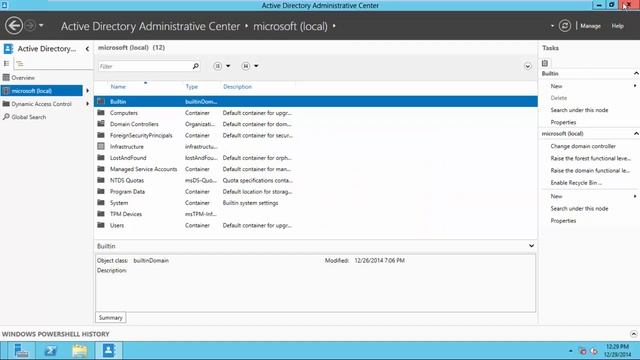Click the Tasks pane icon
The width and height of the screenshot is (640, 360).
545,63
